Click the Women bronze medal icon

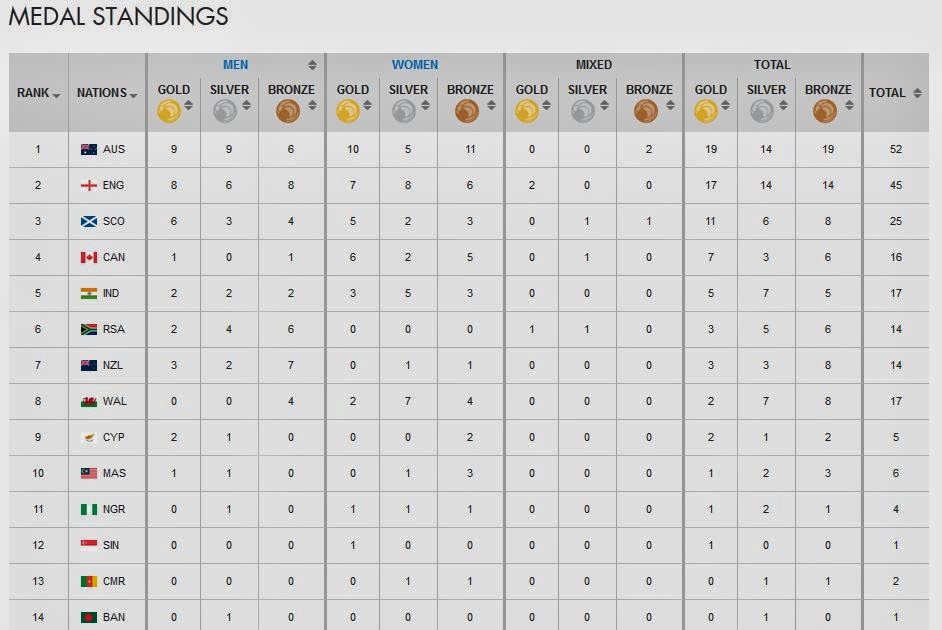click(x=467, y=112)
